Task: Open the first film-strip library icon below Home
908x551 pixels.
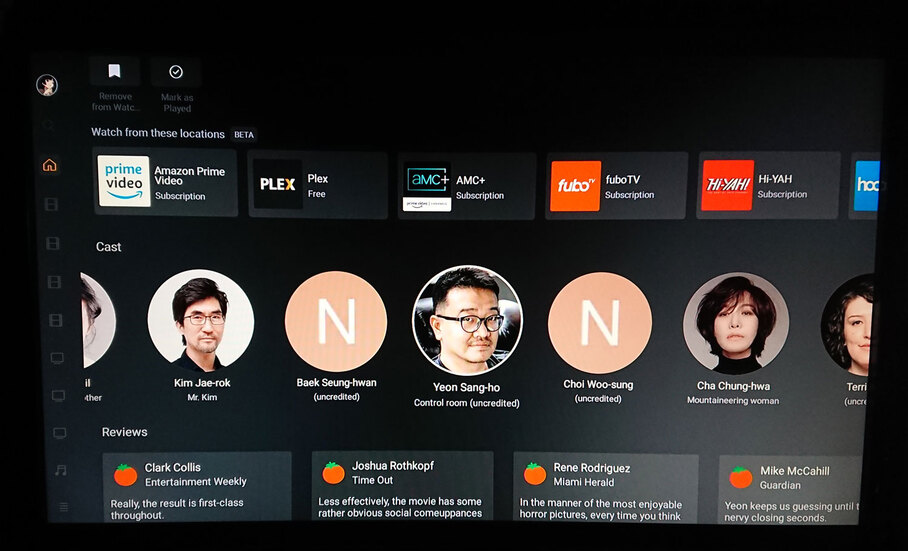Action: coord(52,204)
